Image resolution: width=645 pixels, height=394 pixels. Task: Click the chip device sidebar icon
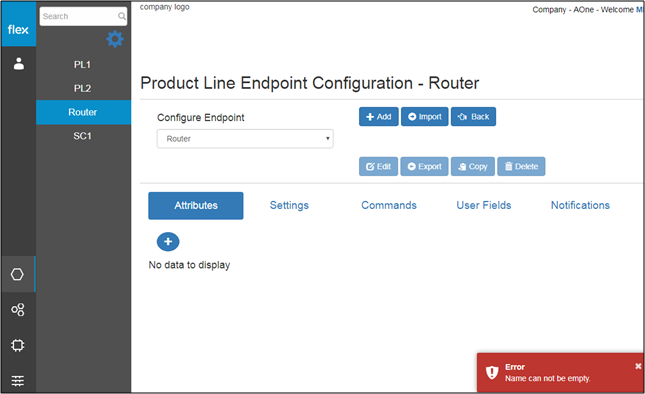pos(18,345)
